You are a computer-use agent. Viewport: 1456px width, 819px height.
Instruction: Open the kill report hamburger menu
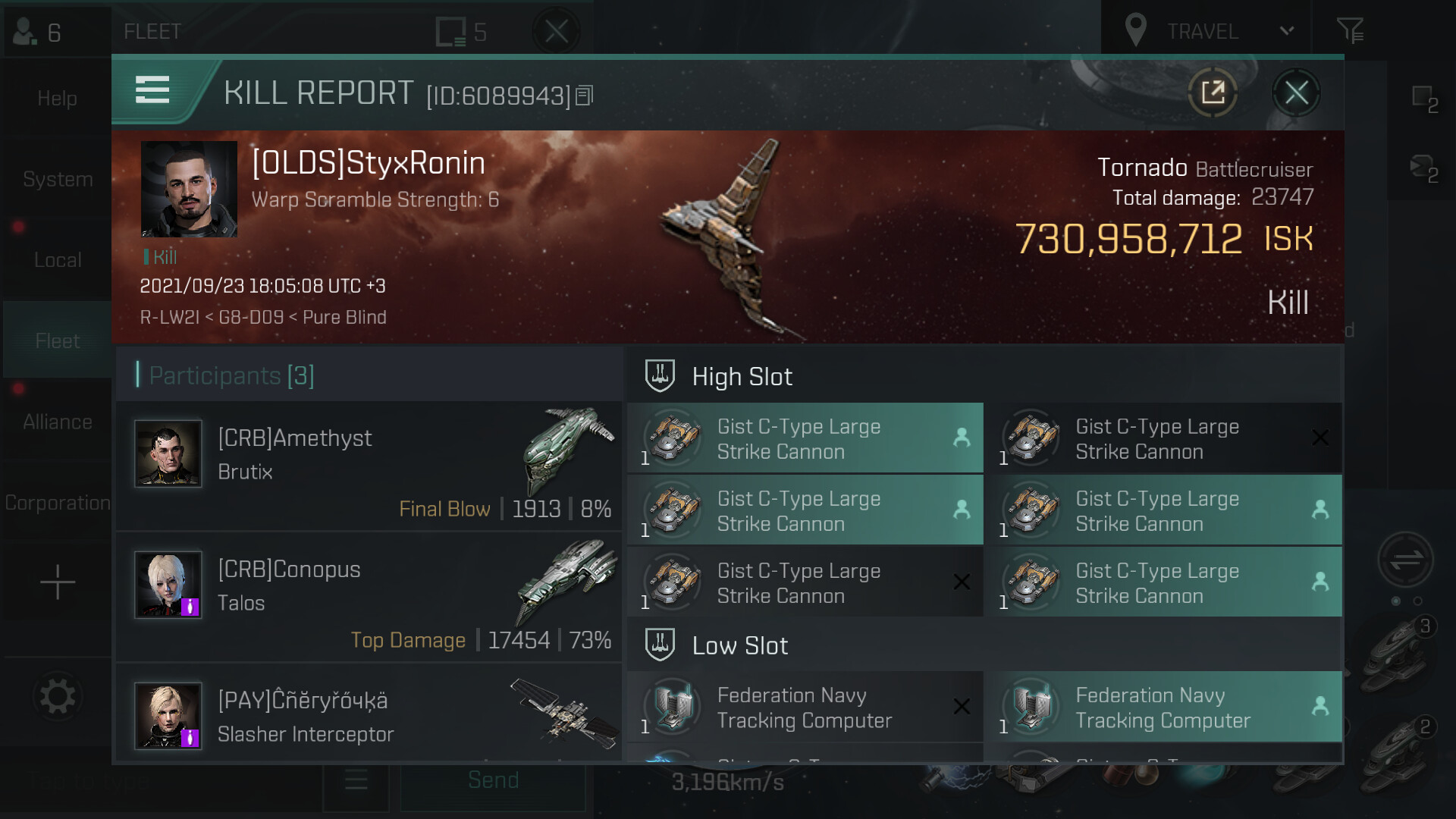pos(152,90)
